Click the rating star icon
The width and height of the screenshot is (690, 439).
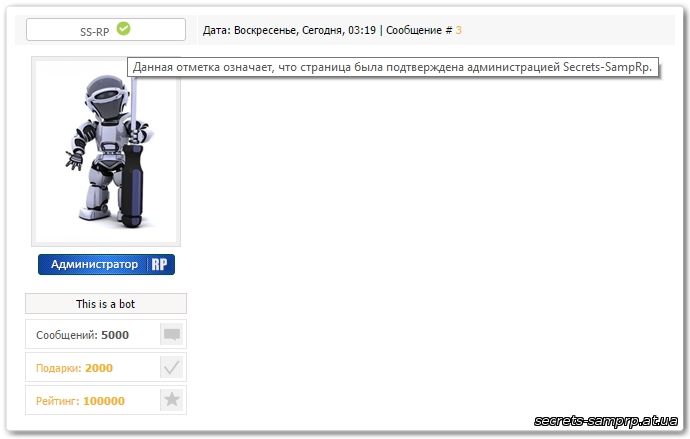click(172, 400)
